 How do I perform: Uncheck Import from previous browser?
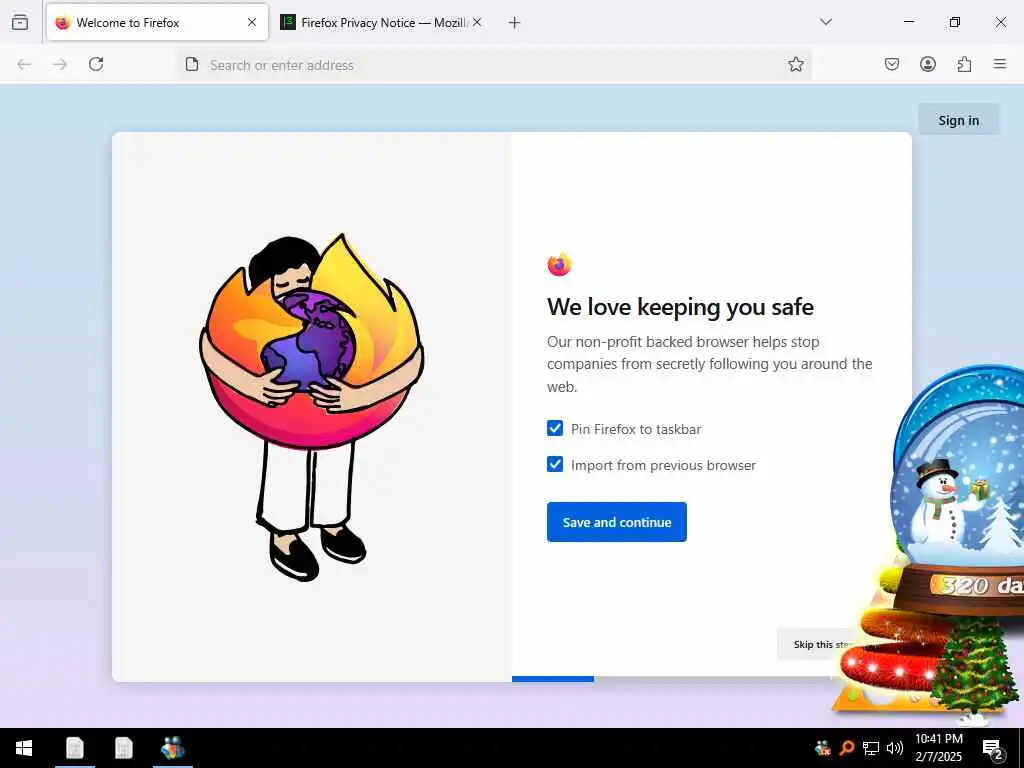tap(555, 464)
